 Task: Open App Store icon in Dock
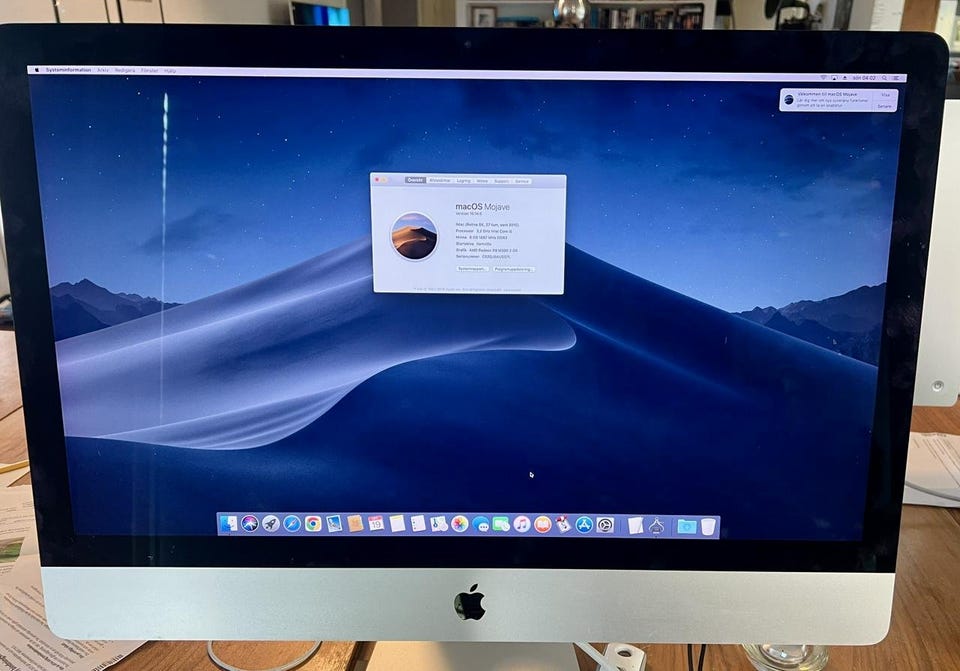tap(583, 525)
